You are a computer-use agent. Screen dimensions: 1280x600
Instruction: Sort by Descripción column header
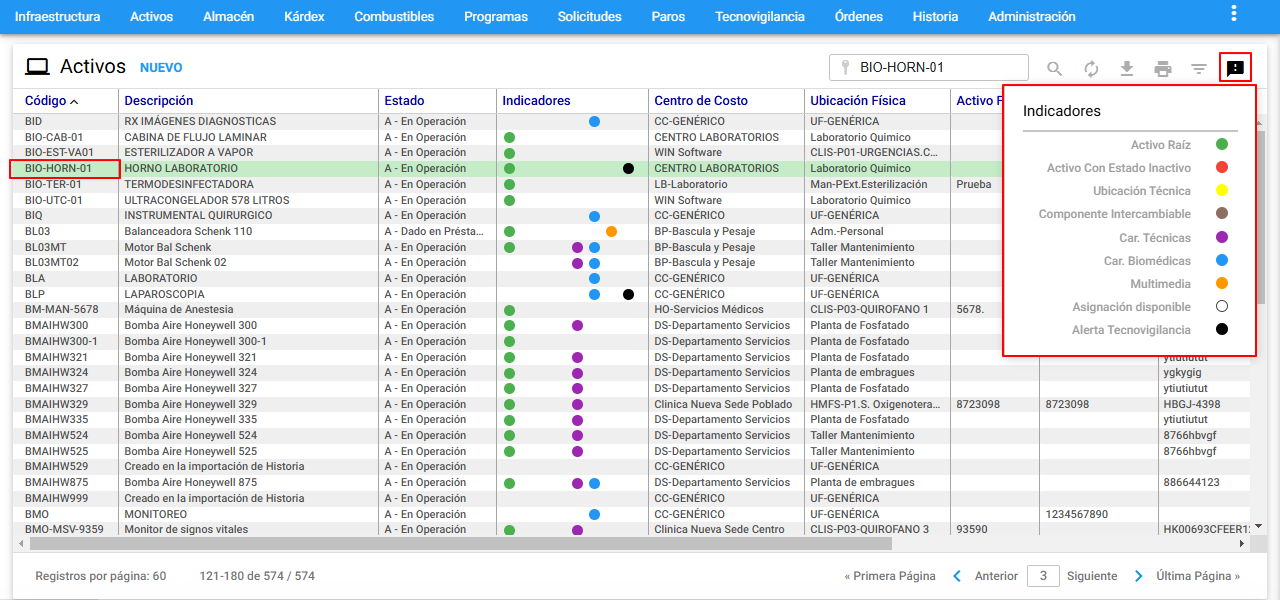coord(159,101)
